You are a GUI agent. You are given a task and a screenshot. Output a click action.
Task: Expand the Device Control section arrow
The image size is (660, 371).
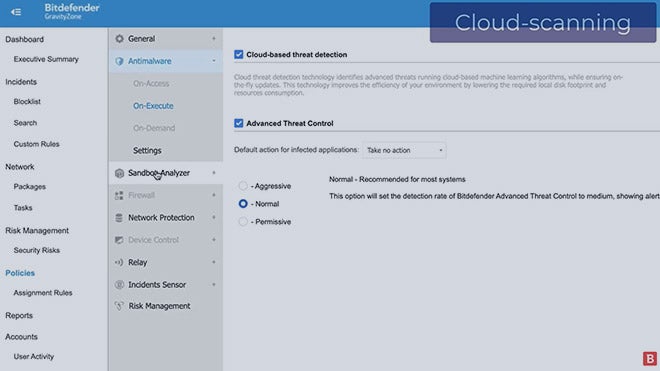[214, 240]
